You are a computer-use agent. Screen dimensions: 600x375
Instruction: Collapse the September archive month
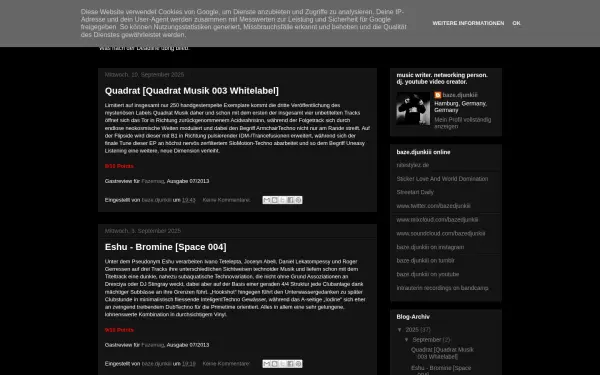point(407,339)
